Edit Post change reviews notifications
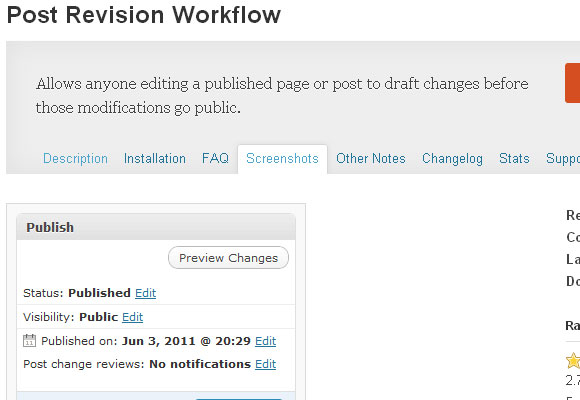 click(266, 364)
